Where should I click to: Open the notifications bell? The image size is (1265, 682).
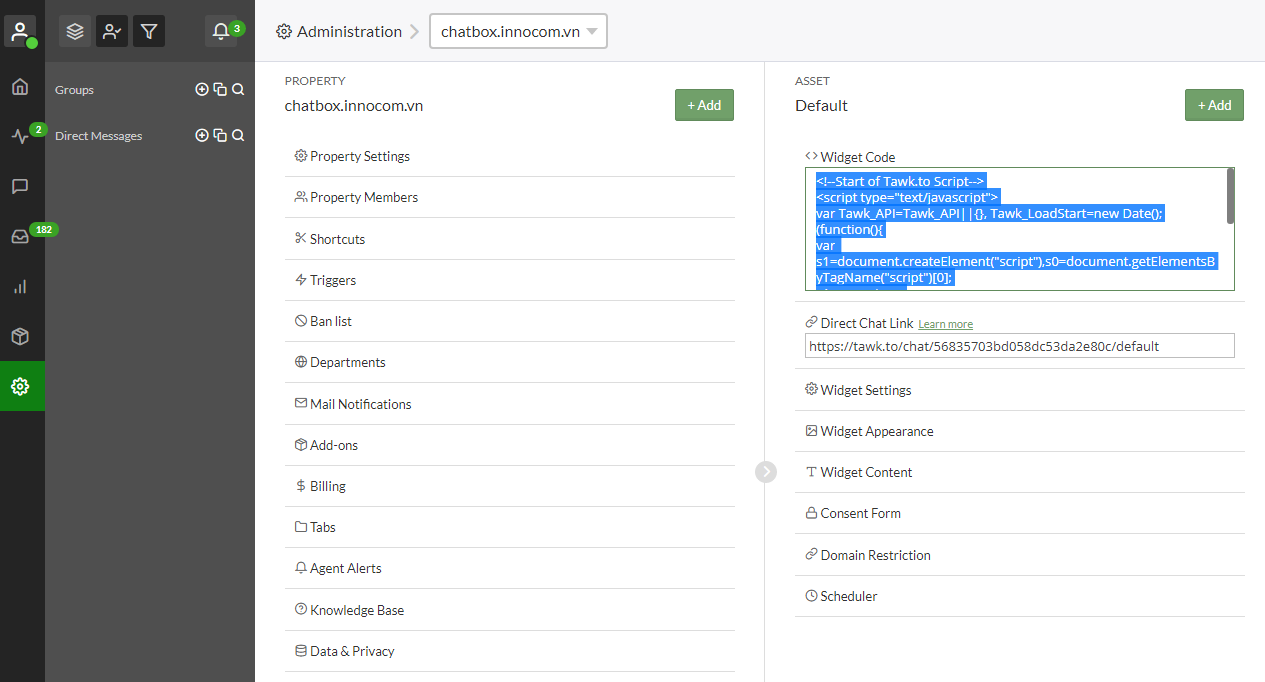point(221,31)
